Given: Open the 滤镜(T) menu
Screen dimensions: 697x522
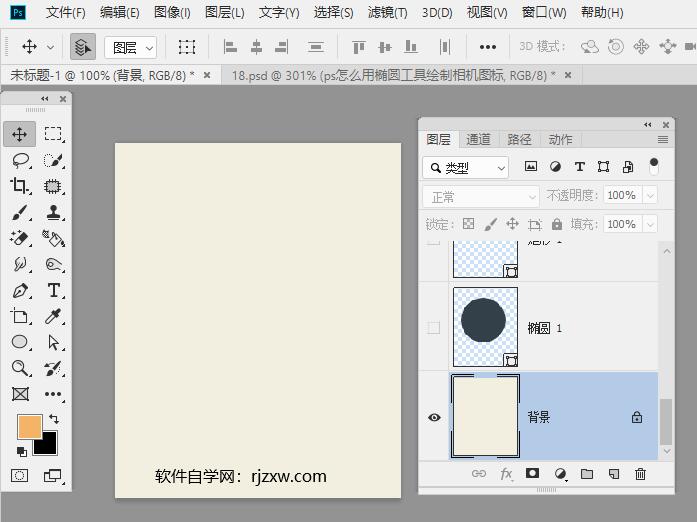Looking at the screenshot, I should (387, 13).
